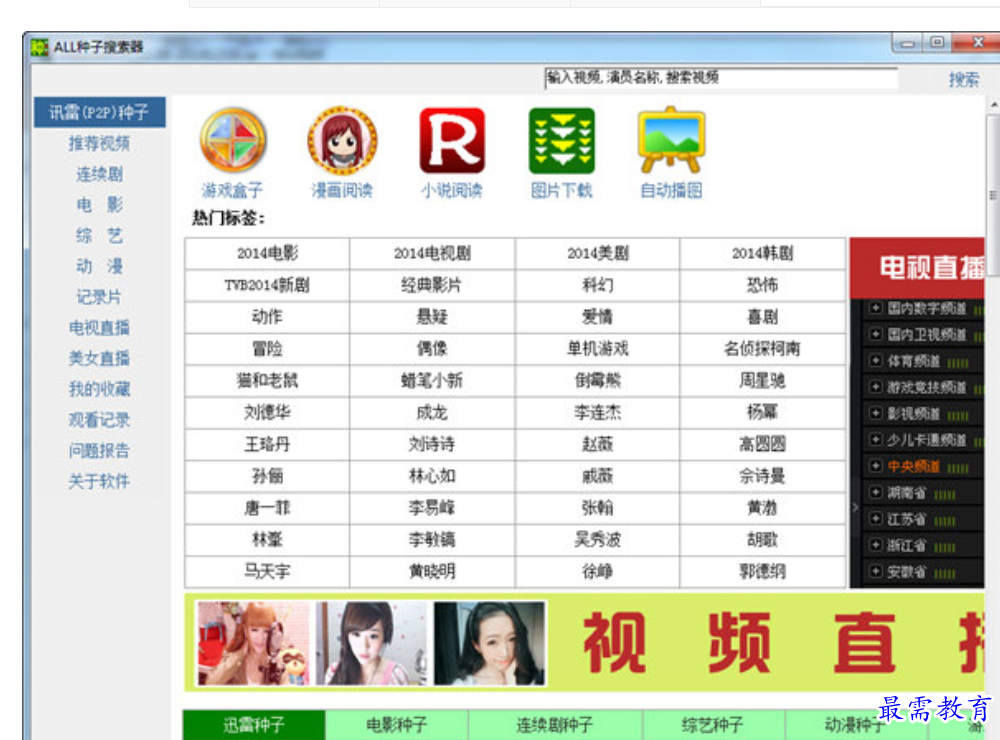Select the 周星驰 tag cell
Image resolution: width=1000 pixels, height=740 pixels.
(x=763, y=381)
